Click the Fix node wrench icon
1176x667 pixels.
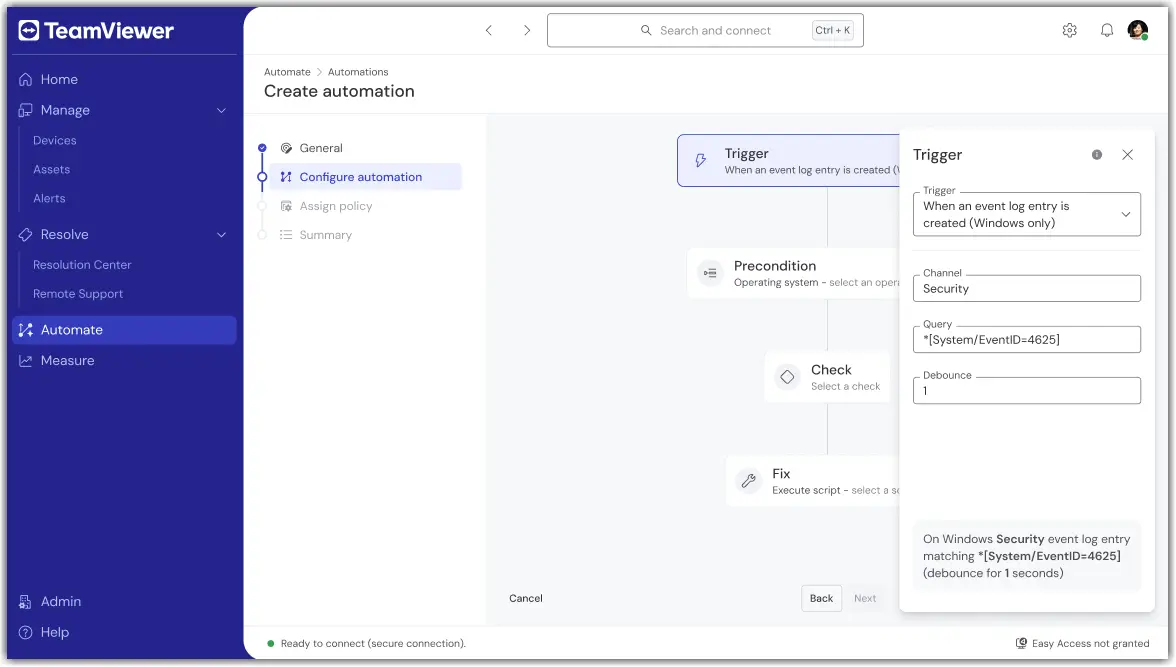pyautogui.click(x=748, y=481)
